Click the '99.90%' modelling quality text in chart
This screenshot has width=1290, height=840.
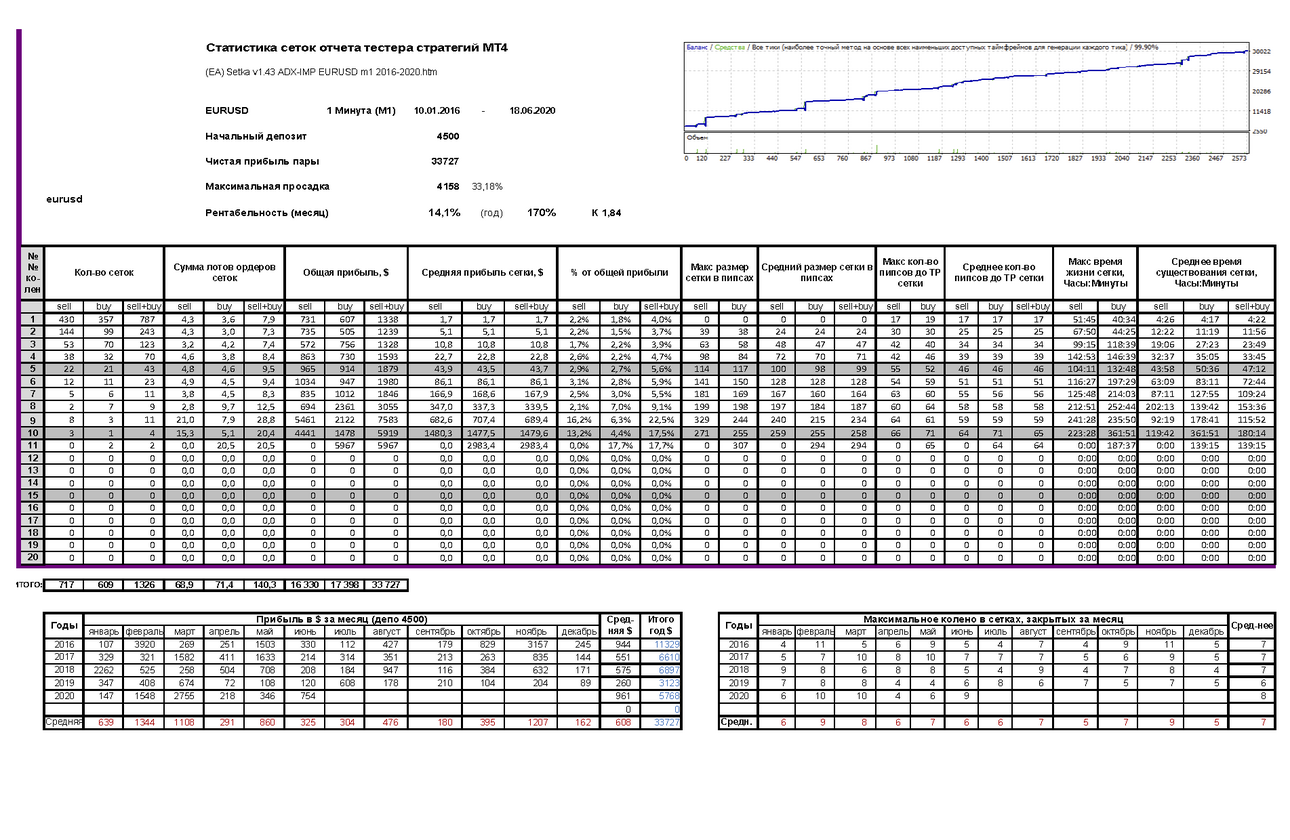coord(1145,47)
